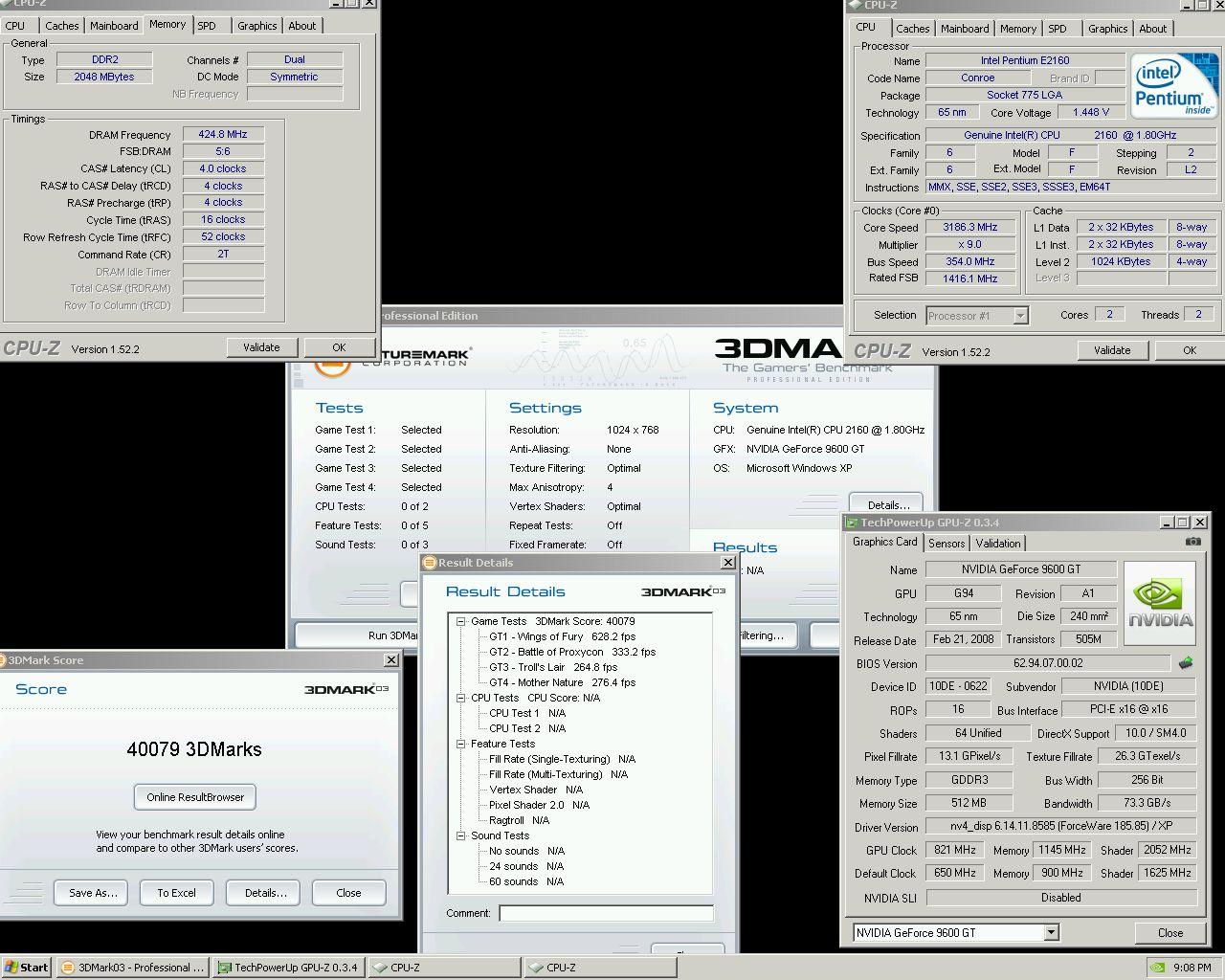Click the GPU-Z screenshot camera icon
This screenshot has width=1225, height=980.
tap(1192, 542)
